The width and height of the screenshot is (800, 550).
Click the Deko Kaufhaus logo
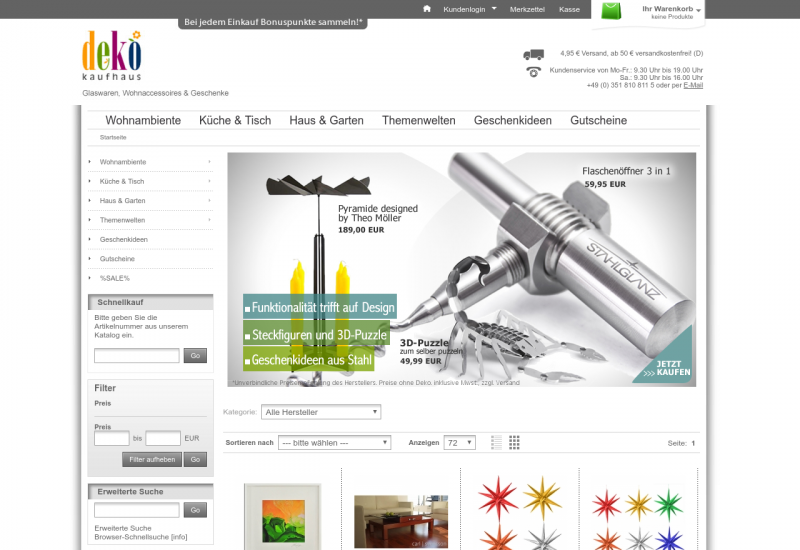[x=112, y=57]
